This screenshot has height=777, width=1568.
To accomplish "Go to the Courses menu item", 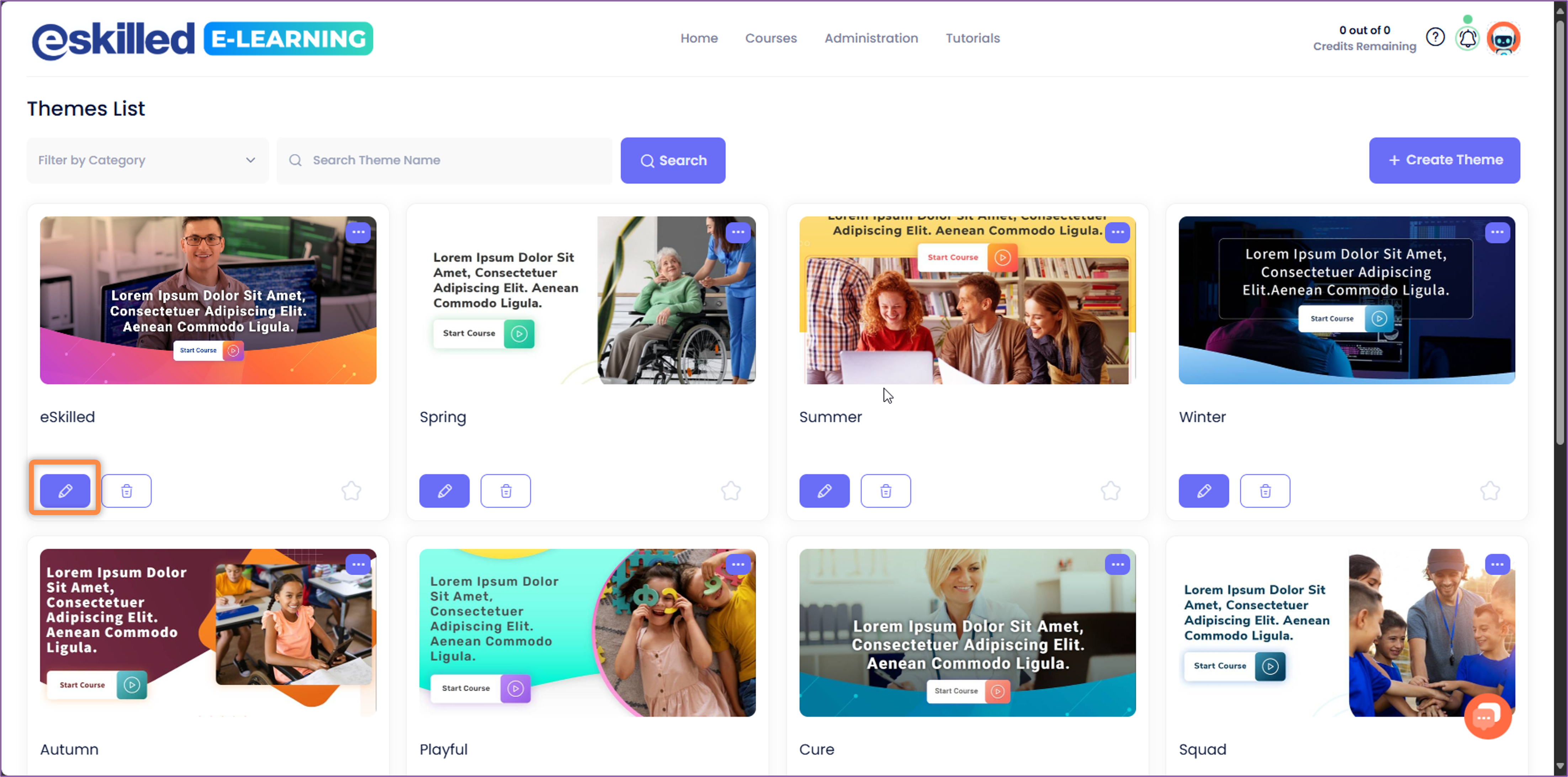I will click(x=770, y=38).
